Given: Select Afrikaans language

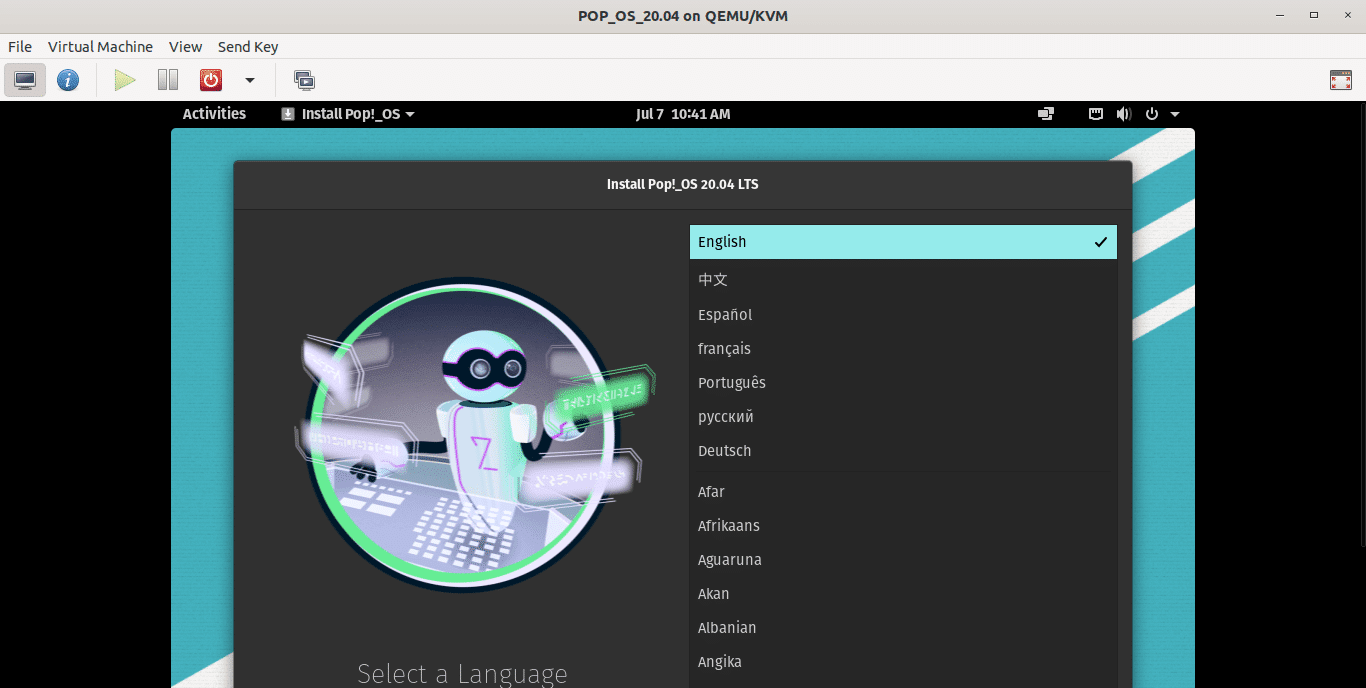Looking at the screenshot, I should click(903, 526).
